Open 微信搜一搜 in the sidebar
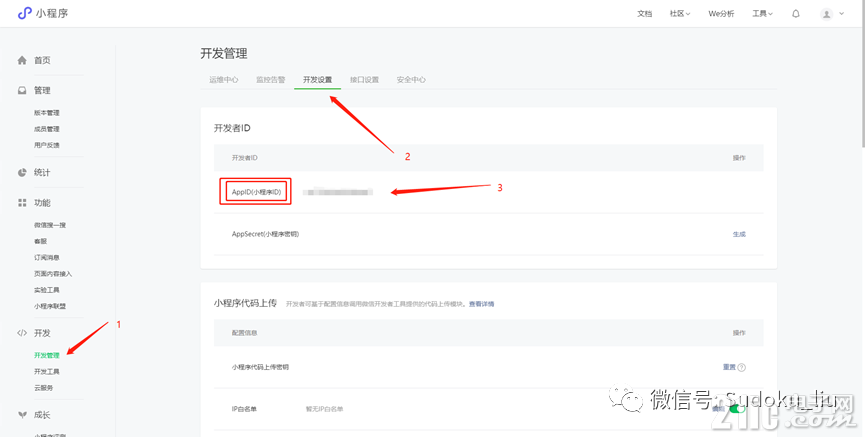Screen dimensions: 865x437 click(x=50, y=225)
